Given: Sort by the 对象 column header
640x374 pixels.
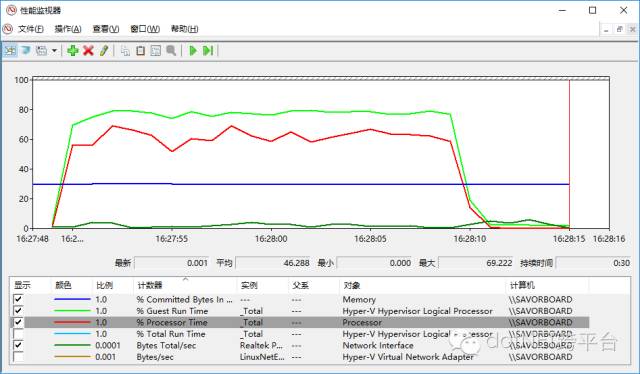Looking at the screenshot, I should 422,285.
